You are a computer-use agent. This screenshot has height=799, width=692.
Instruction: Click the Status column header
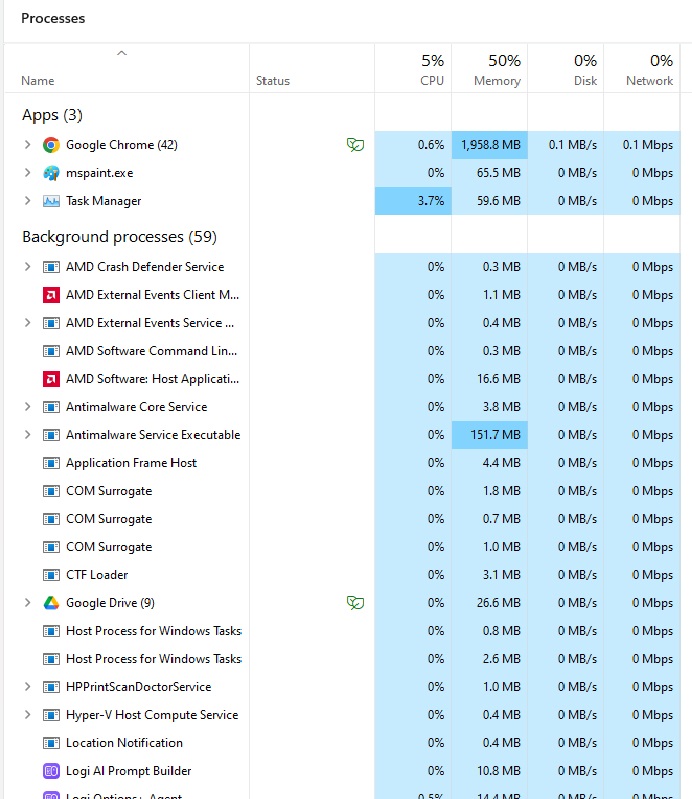272,80
